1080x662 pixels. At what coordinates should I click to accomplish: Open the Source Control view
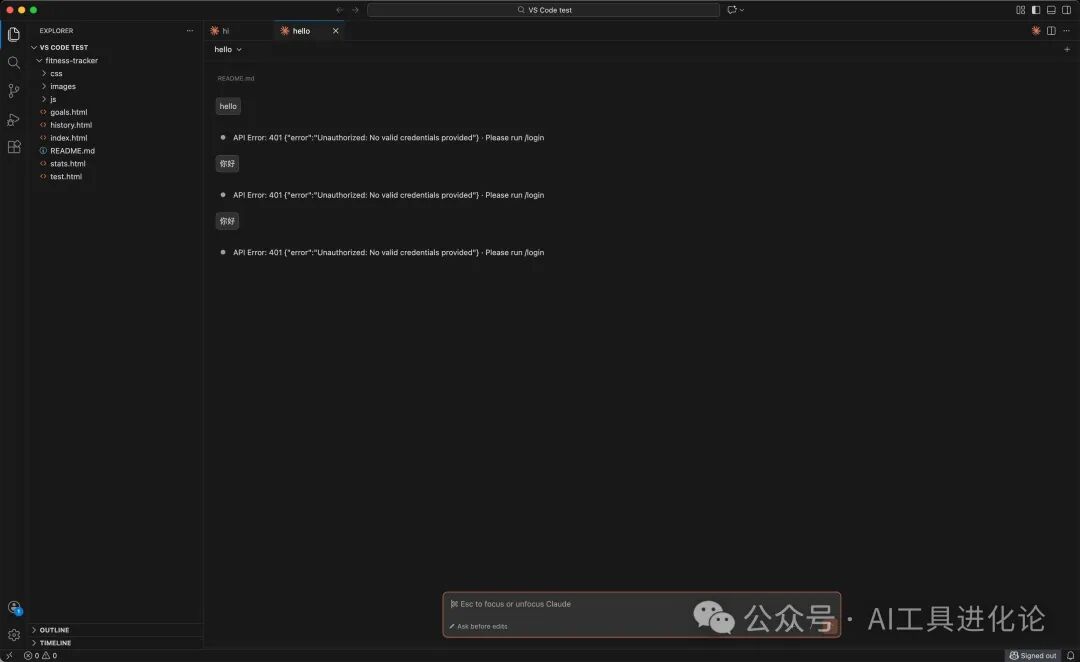coord(14,91)
